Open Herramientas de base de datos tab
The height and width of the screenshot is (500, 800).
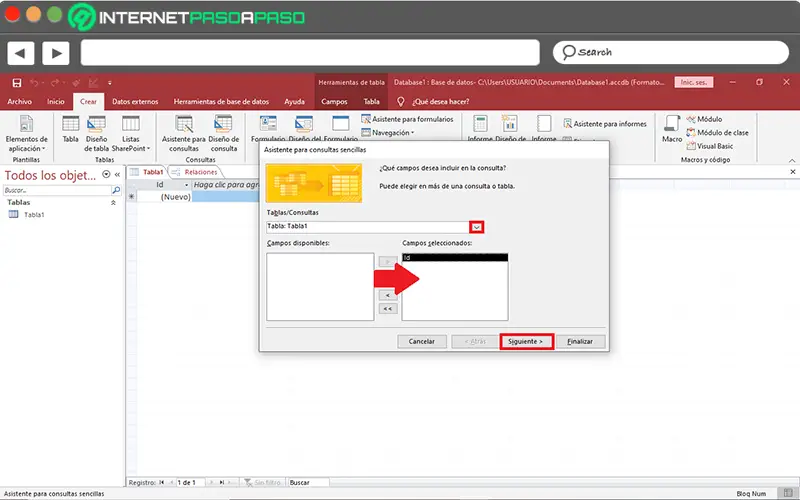tap(221, 102)
